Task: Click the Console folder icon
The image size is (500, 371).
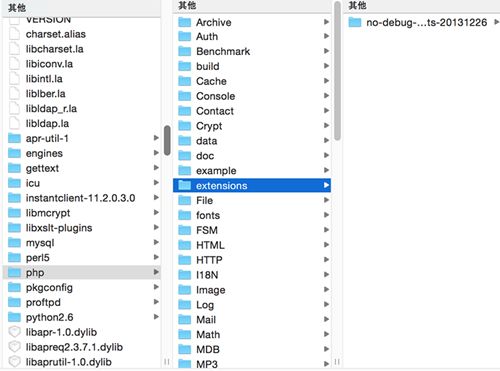Action: click(x=184, y=96)
